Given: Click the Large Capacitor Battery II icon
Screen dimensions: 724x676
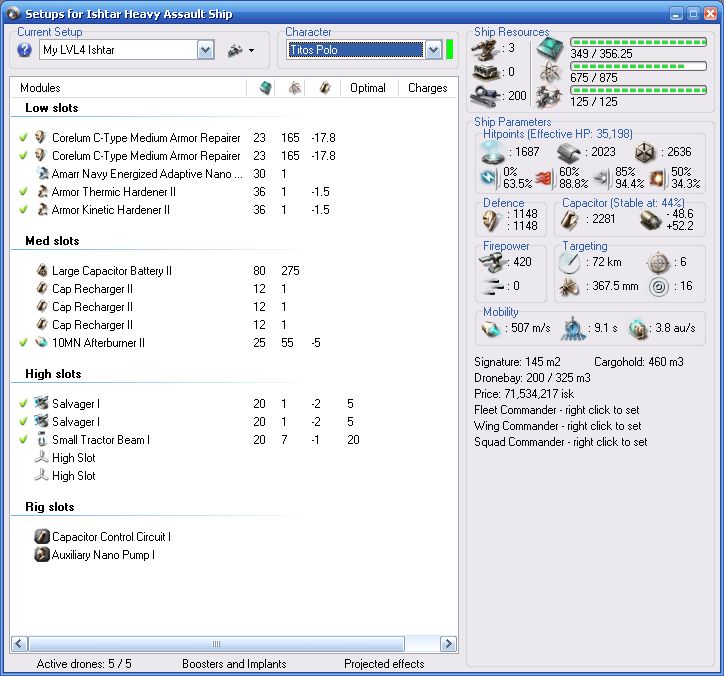Looking at the screenshot, I should click(42, 270).
